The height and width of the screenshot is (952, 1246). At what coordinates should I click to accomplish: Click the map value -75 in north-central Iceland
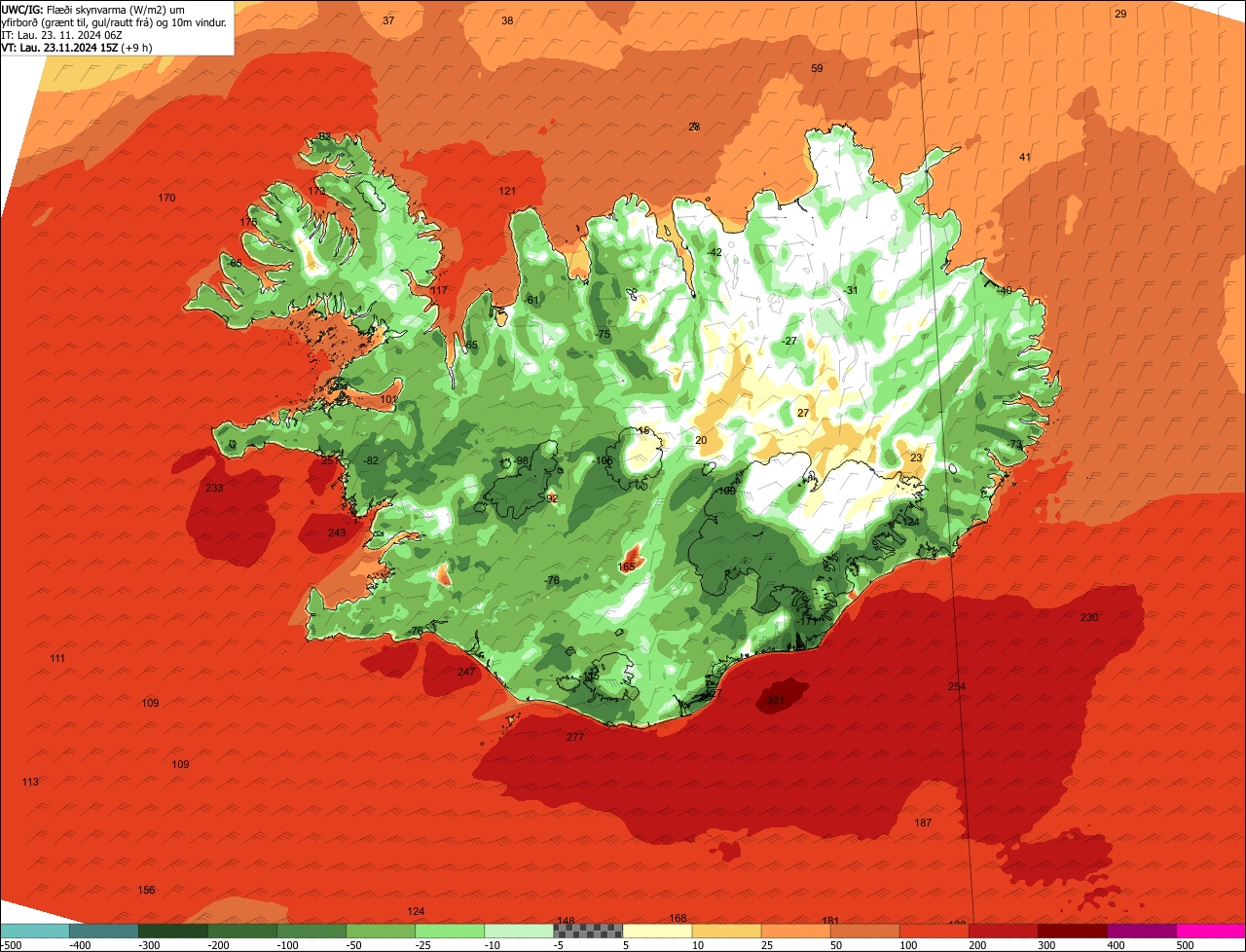pyautogui.click(x=603, y=334)
